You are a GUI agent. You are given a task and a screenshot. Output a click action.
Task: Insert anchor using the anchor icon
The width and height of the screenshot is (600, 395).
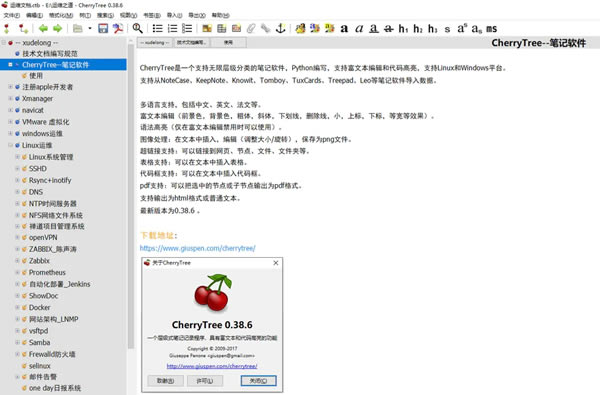click(x=280, y=28)
